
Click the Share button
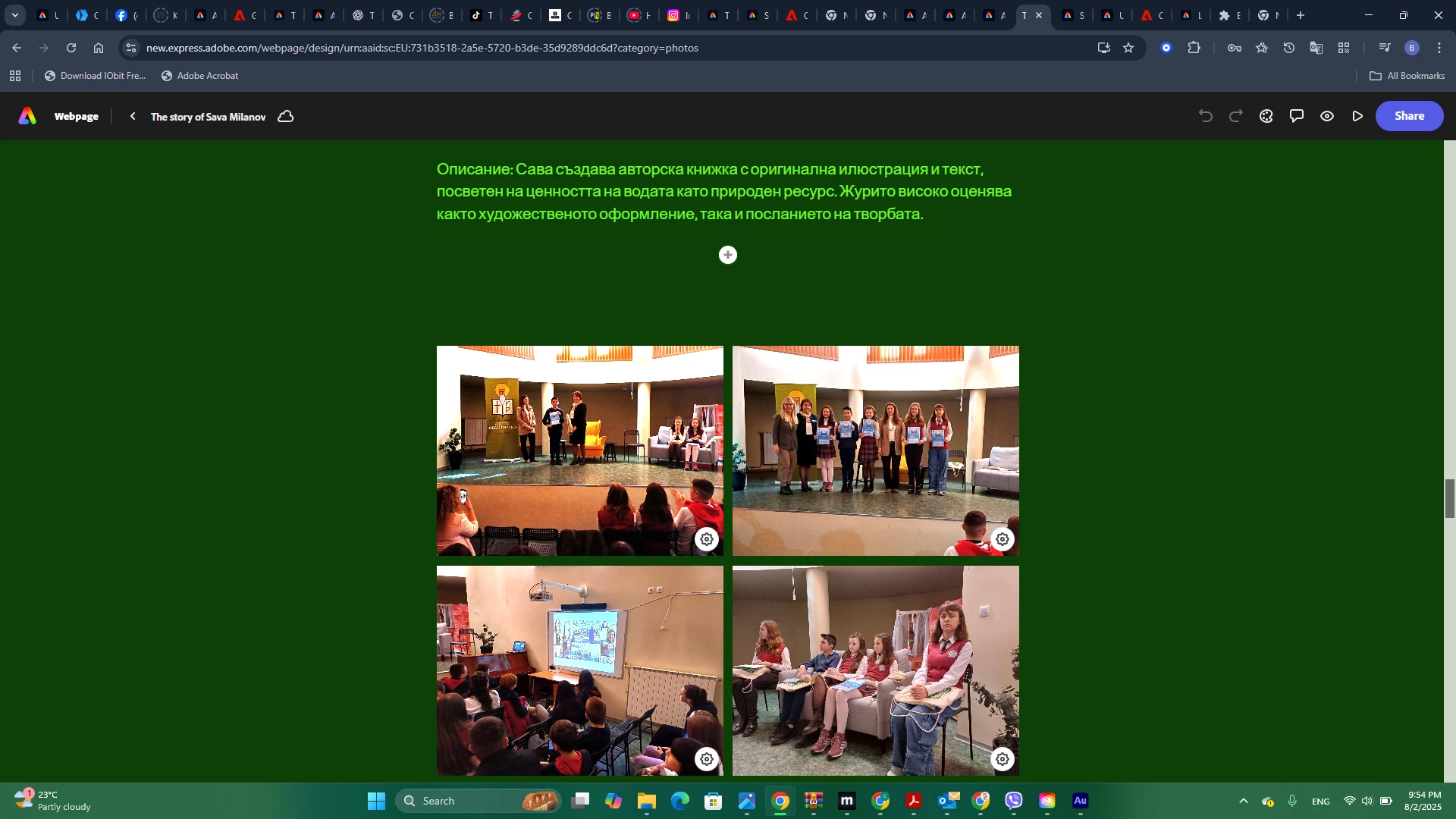click(x=1409, y=116)
